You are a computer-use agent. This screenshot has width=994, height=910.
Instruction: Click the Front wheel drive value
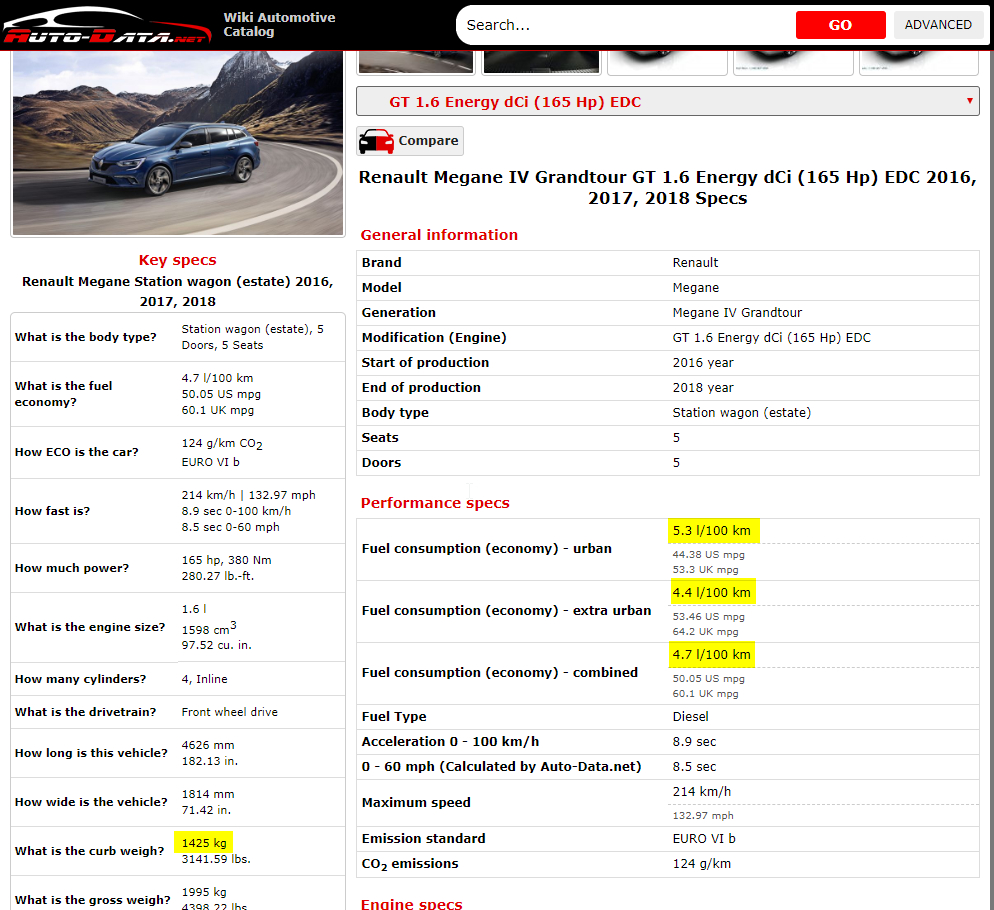[x=229, y=712]
